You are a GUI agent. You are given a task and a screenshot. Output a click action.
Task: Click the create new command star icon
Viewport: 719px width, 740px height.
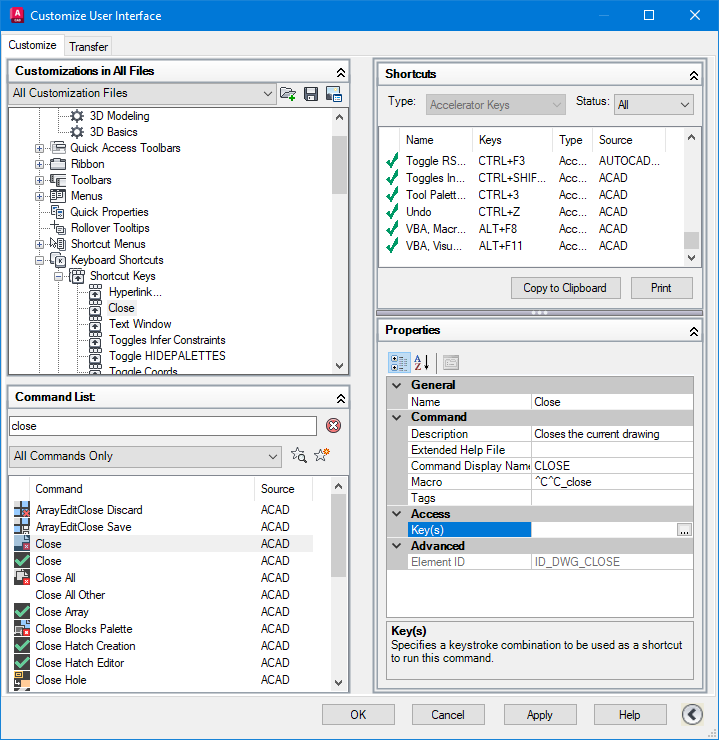click(322, 455)
